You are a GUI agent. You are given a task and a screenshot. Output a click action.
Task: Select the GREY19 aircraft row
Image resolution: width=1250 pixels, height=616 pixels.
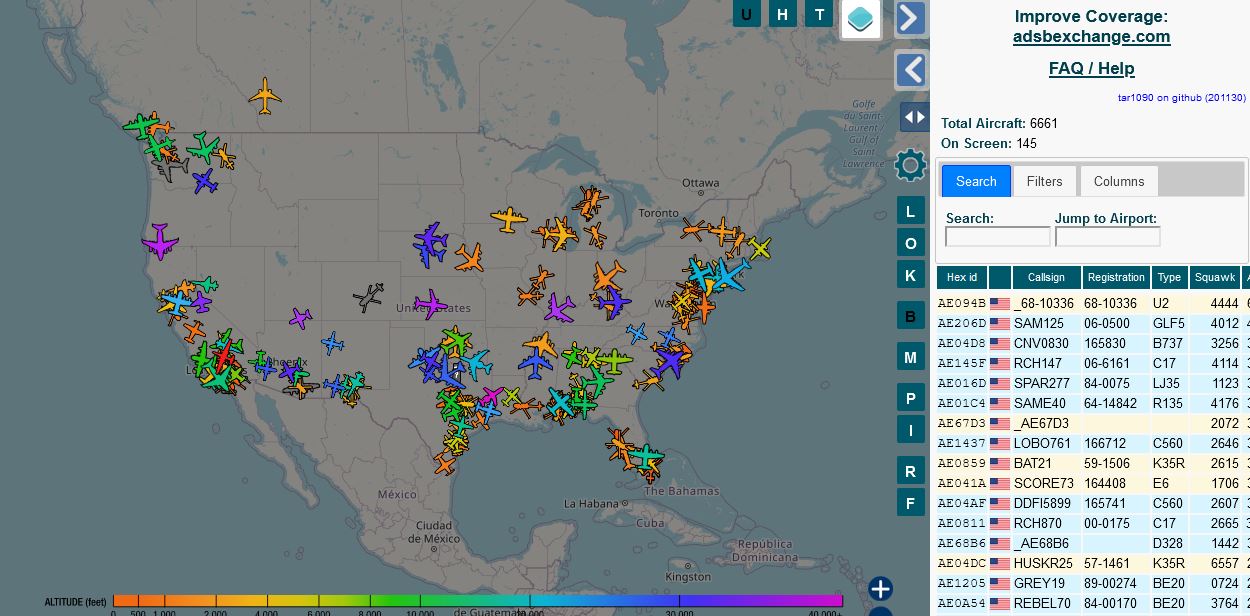click(x=1093, y=583)
